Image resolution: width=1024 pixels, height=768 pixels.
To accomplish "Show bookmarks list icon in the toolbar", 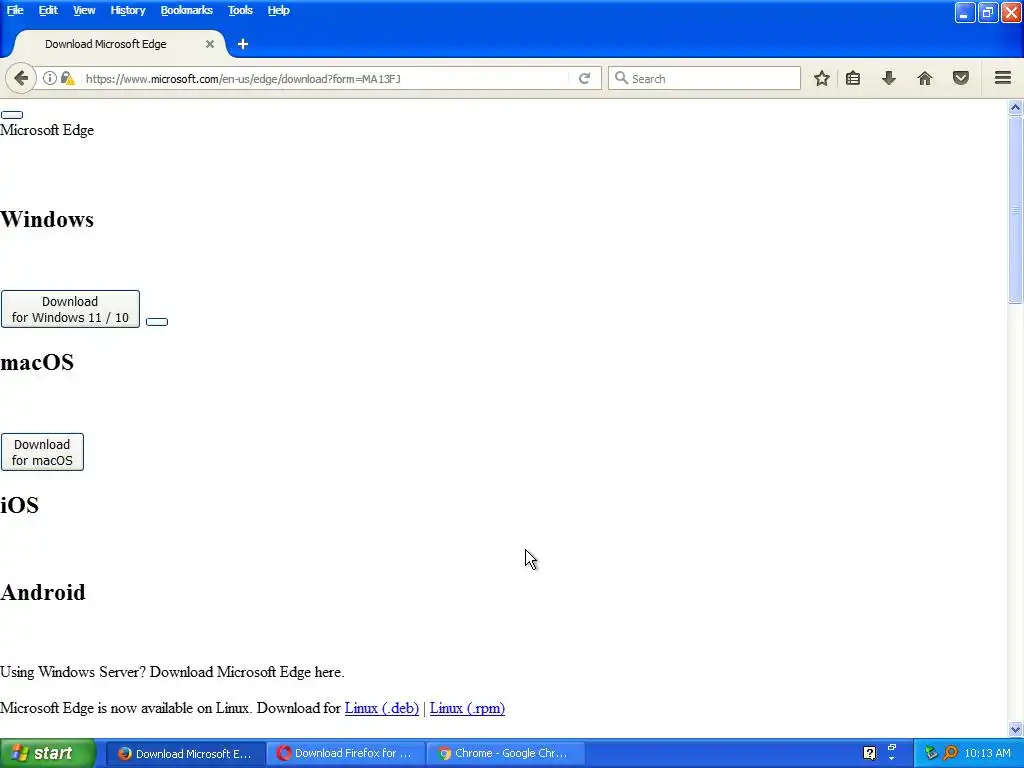I will [x=853, y=78].
